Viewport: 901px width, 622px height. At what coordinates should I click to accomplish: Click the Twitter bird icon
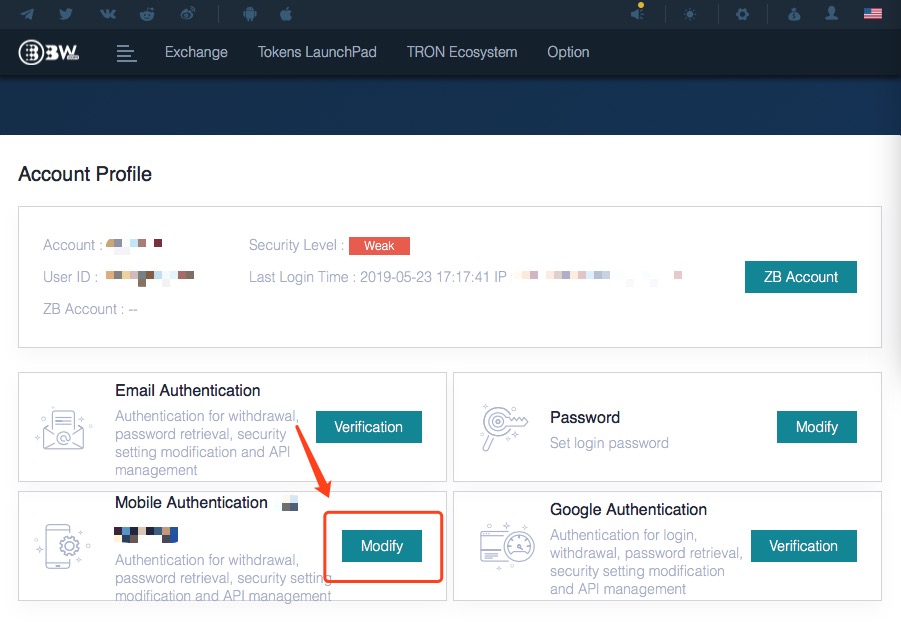pos(66,14)
